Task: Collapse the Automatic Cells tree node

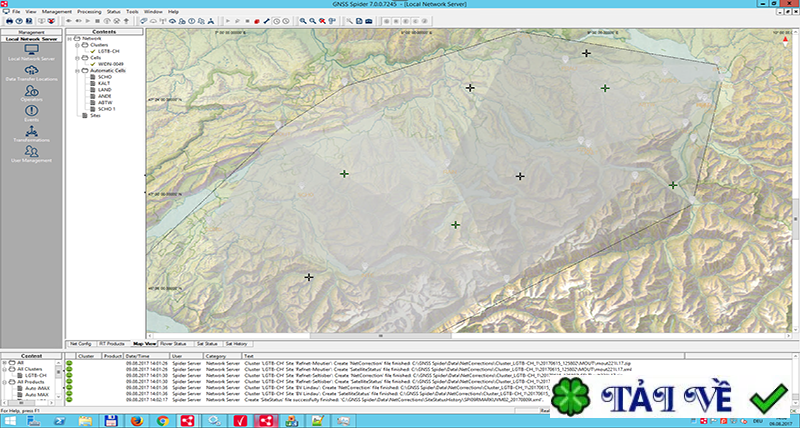Action: pyautogui.click(x=77, y=70)
